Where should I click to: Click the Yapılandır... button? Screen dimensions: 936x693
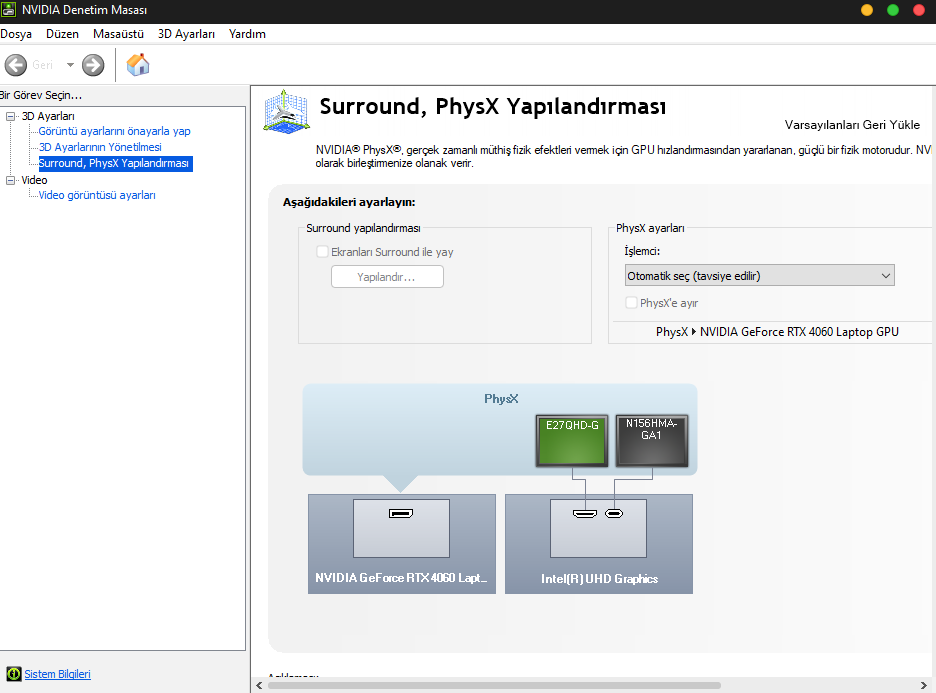click(x=387, y=277)
